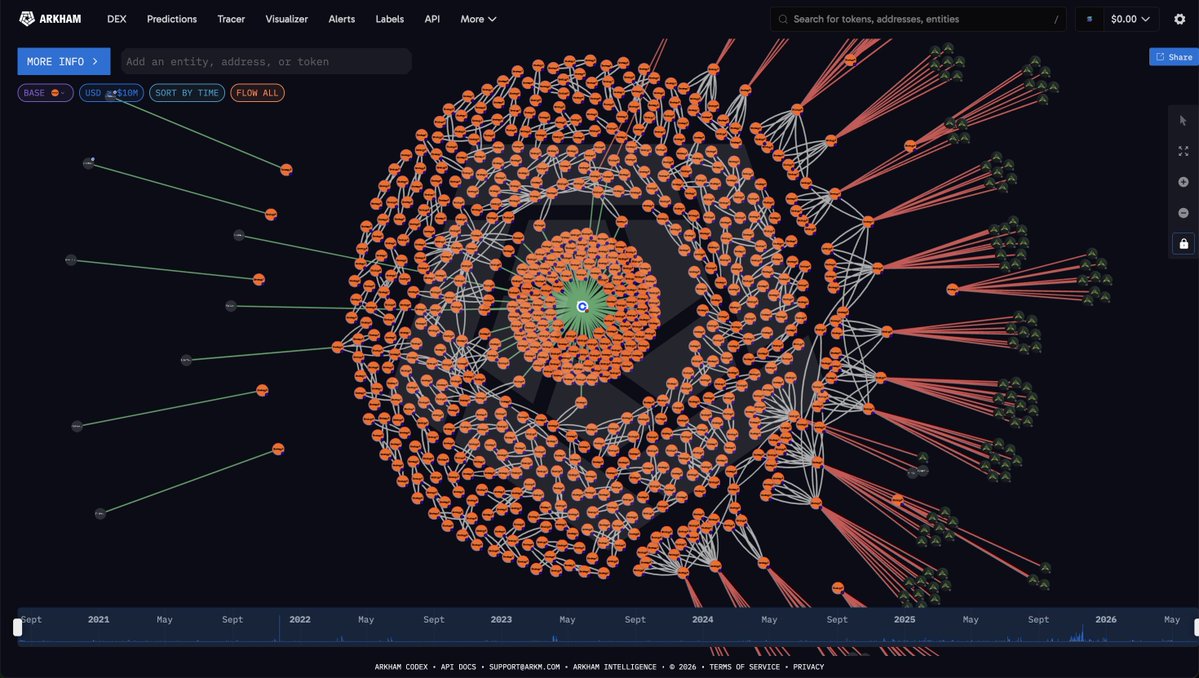Toggle the FLOW ALL filter

tap(257, 93)
